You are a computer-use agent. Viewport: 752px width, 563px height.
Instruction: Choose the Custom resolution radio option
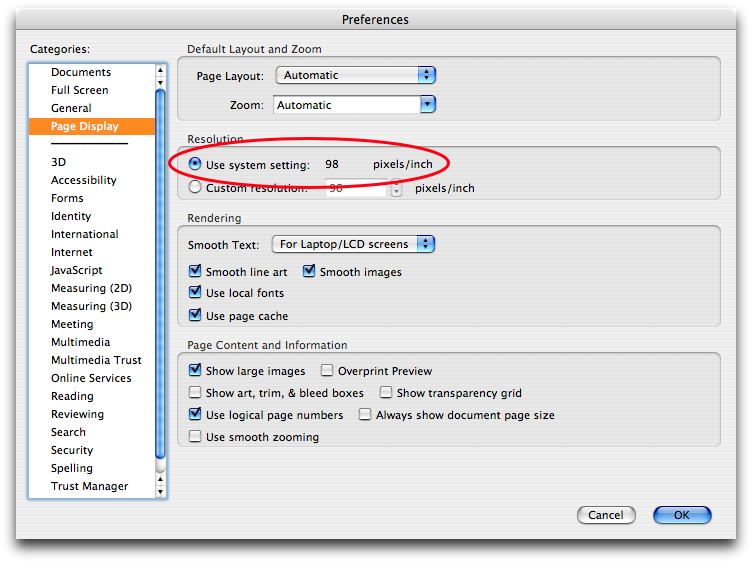(195, 187)
